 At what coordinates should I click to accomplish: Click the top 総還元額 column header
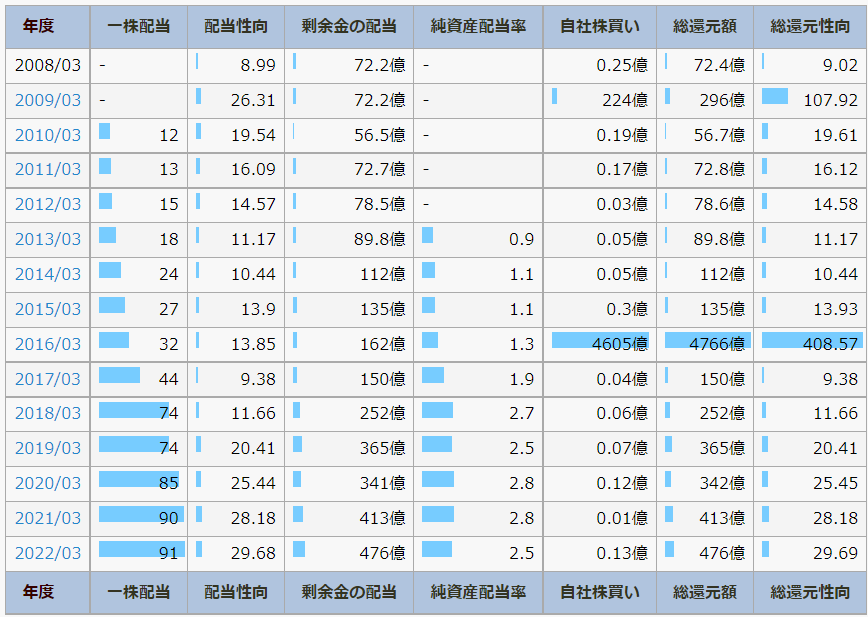(x=705, y=26)
